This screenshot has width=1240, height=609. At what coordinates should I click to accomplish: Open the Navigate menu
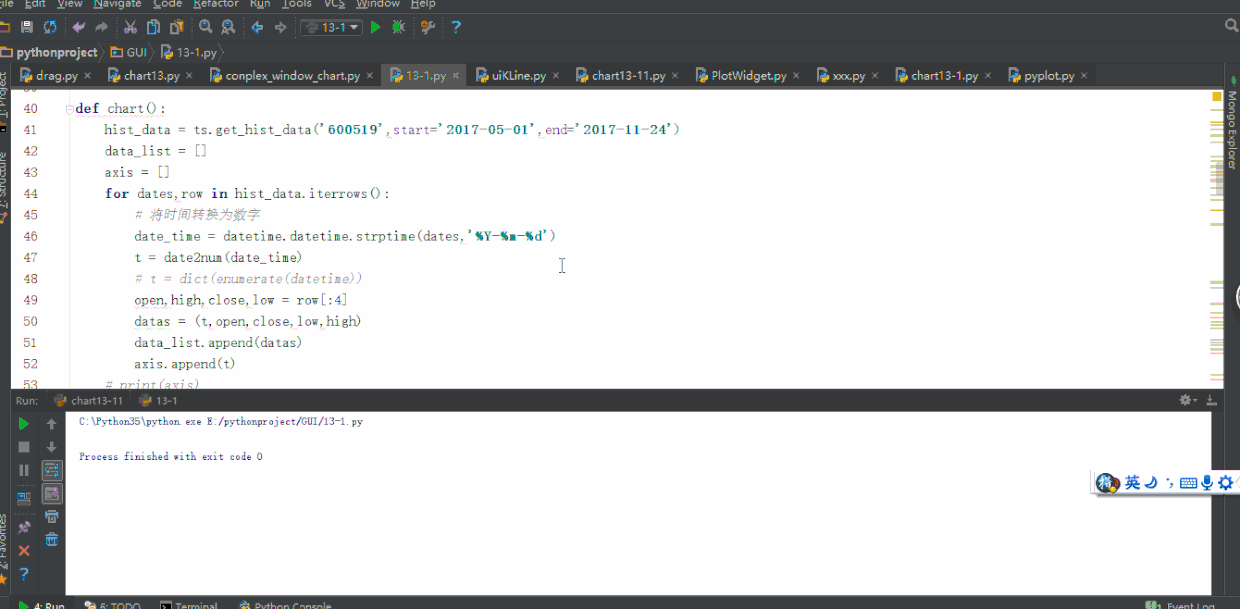pos(117,4)
